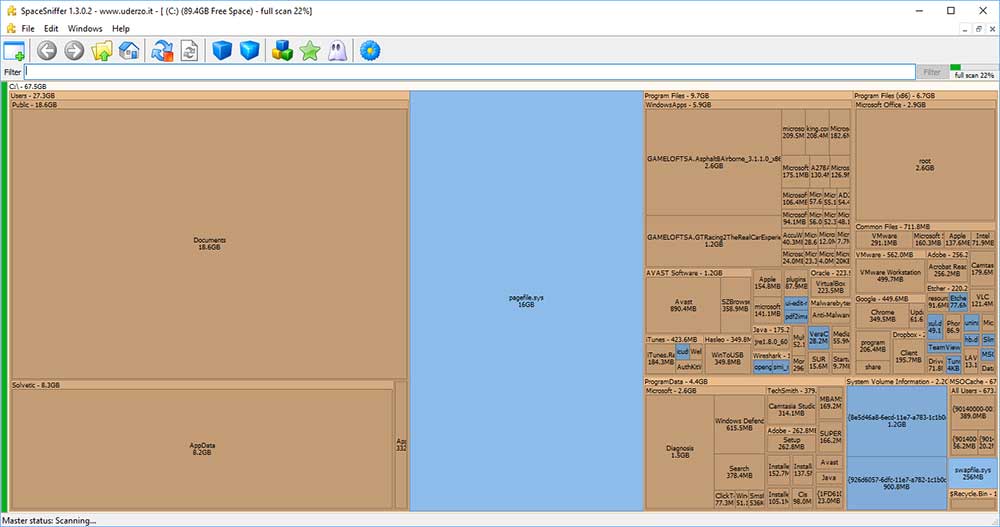1000x527 pixels.
Task: Select the pagefile.sys 16GB block
Action: (x=526, y=301)
